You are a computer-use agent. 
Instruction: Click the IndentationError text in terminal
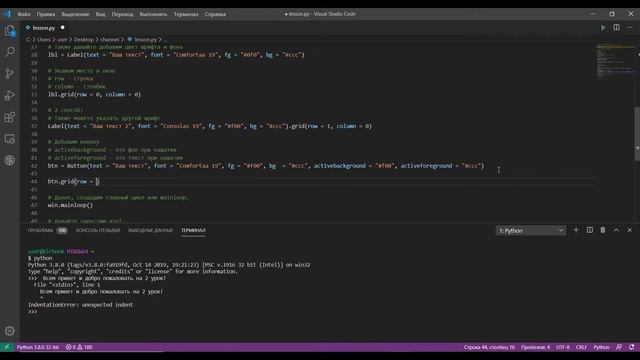pyautogui.click(x=80, y=305)
